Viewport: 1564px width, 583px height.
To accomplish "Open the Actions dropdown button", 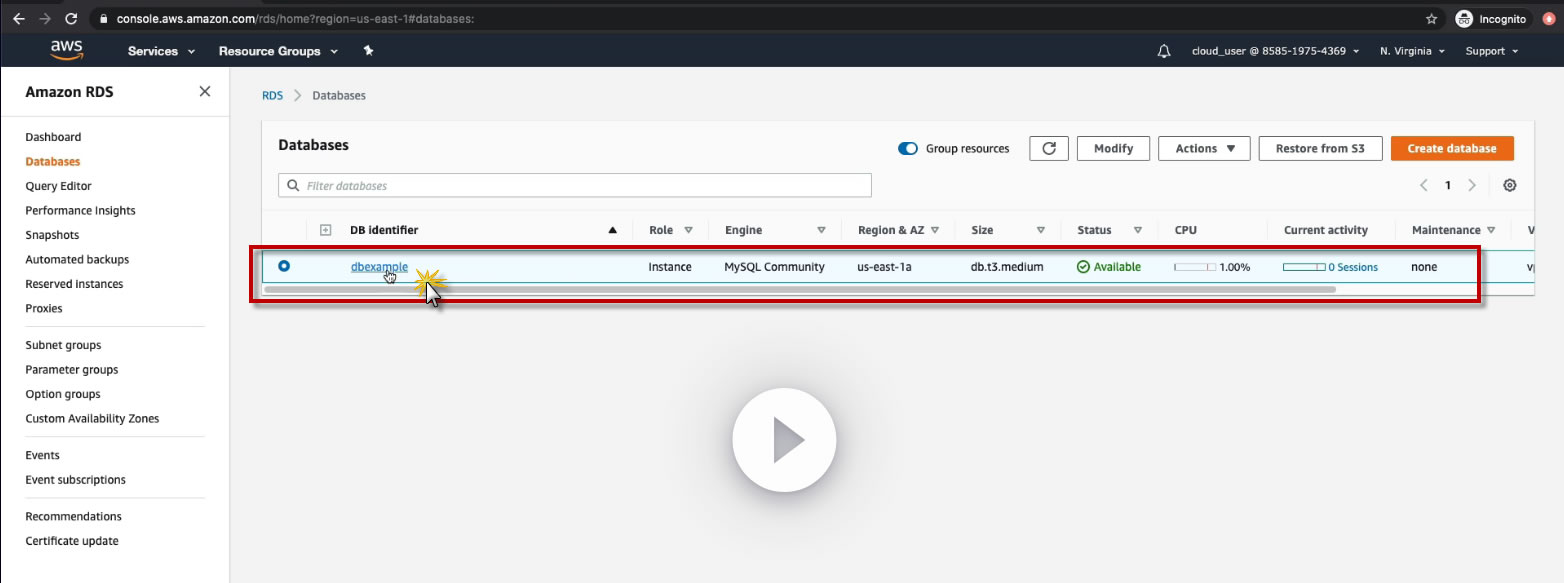I will (x=1204, y=148).
